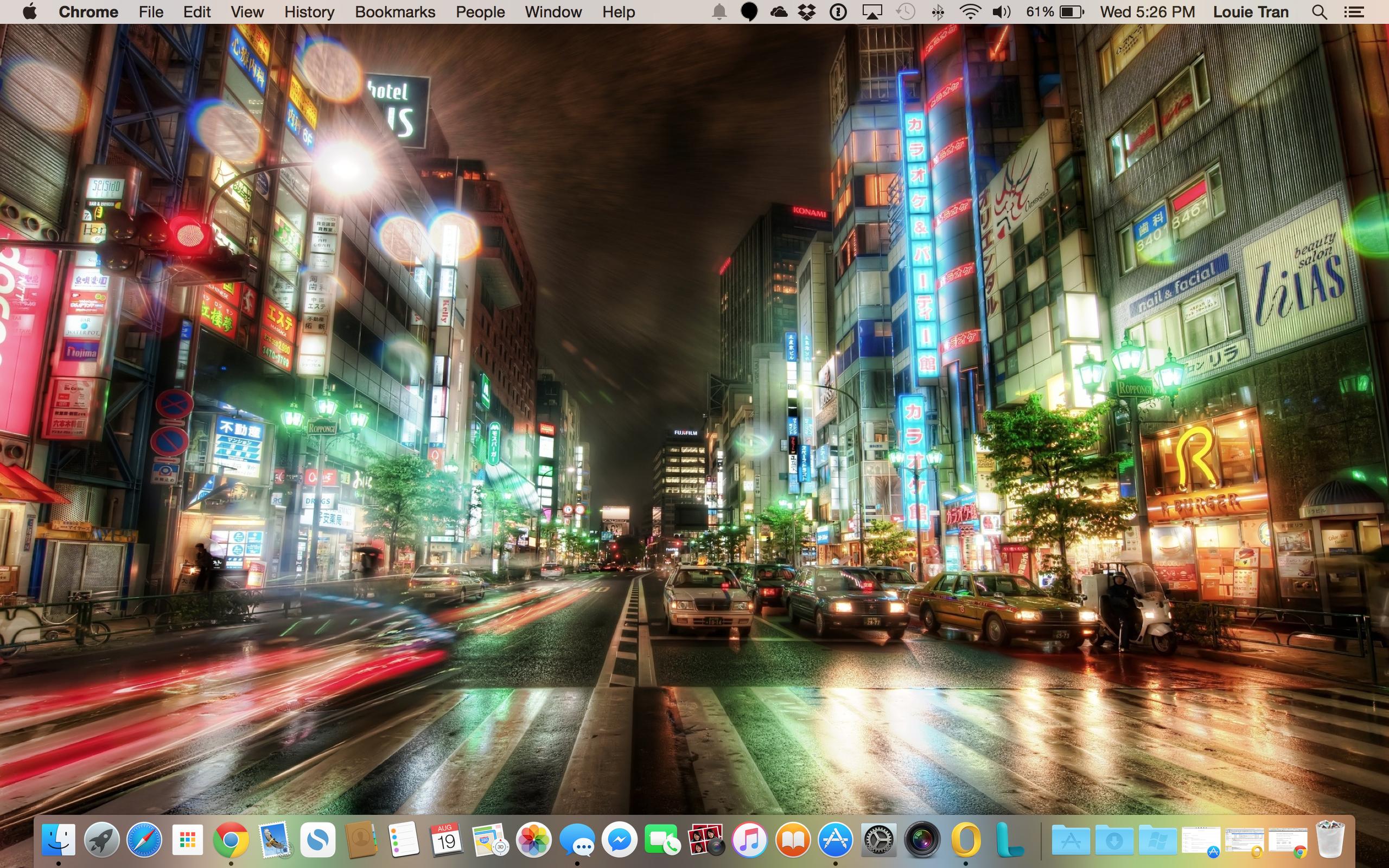Open the Wi-Fi status menu

coord(970,12)
